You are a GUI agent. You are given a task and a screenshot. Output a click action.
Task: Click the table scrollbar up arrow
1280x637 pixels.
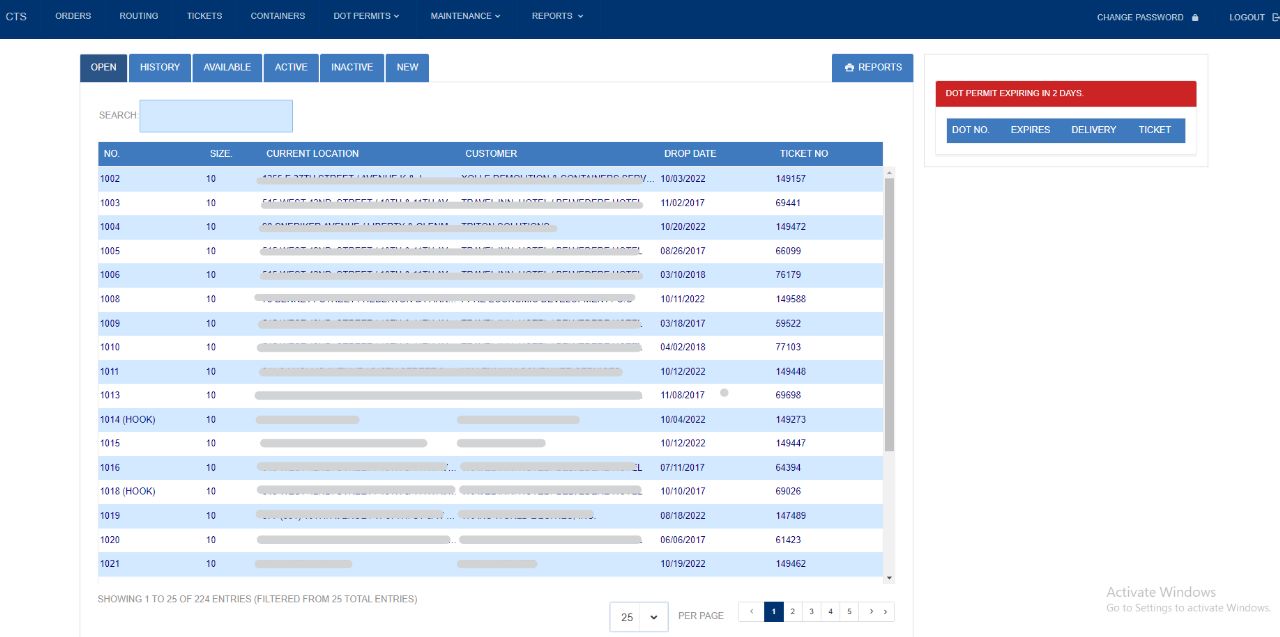889,172
